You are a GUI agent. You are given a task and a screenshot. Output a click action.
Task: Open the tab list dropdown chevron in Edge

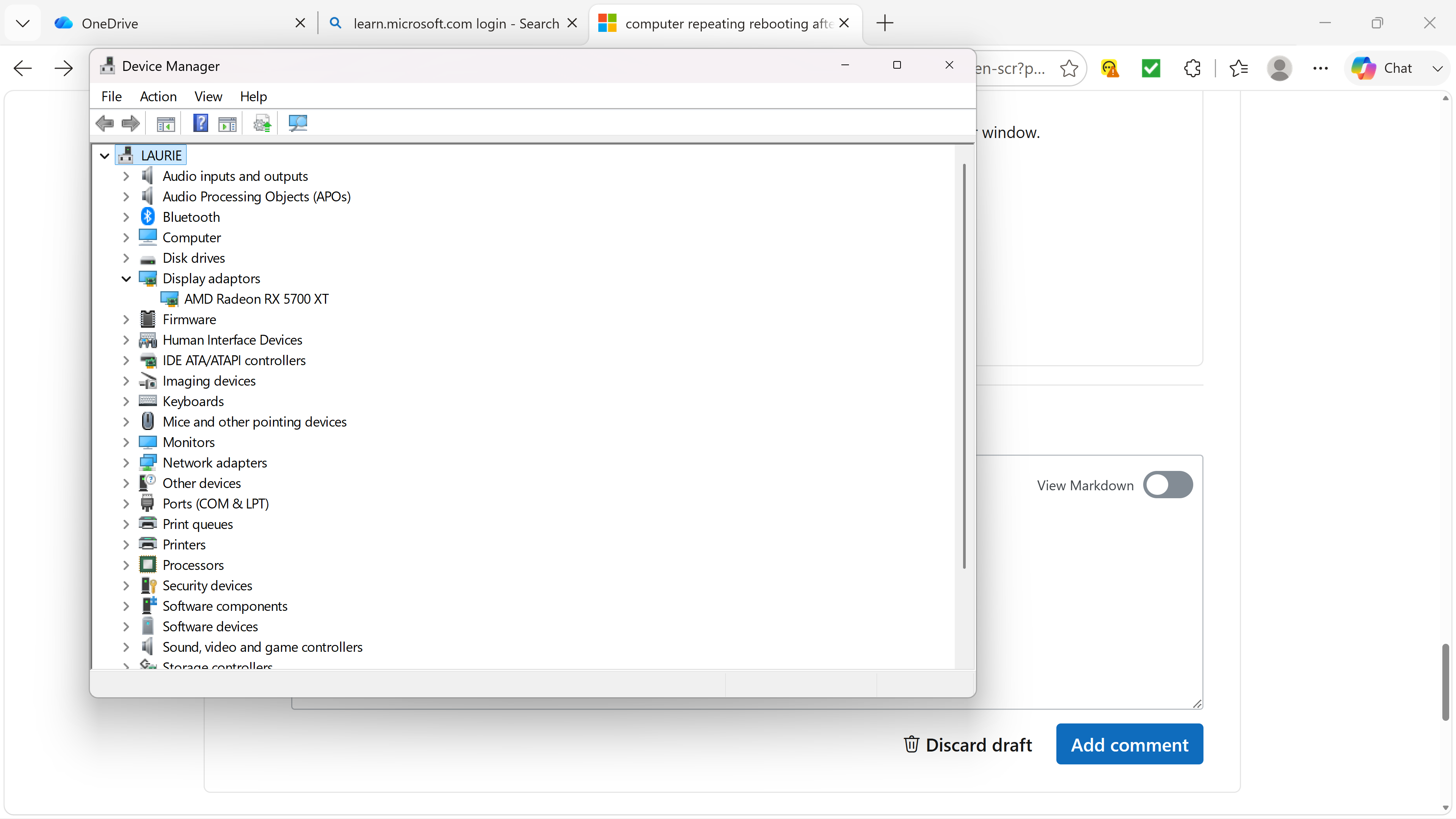(23, 23)
